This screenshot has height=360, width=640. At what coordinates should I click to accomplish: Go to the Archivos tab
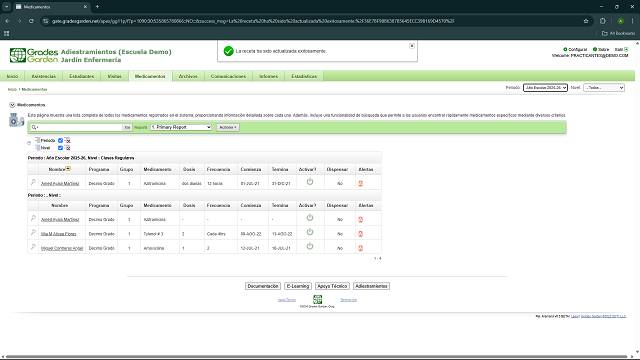click(188, 76)
